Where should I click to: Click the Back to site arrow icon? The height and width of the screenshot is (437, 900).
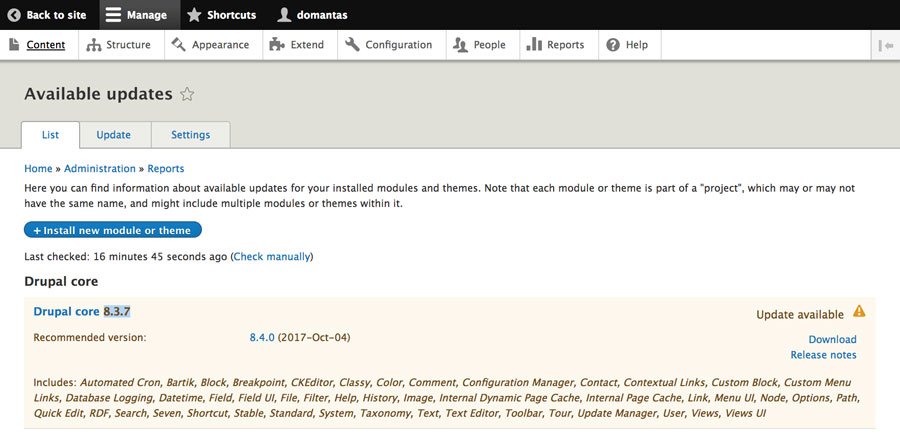point(14,15)
